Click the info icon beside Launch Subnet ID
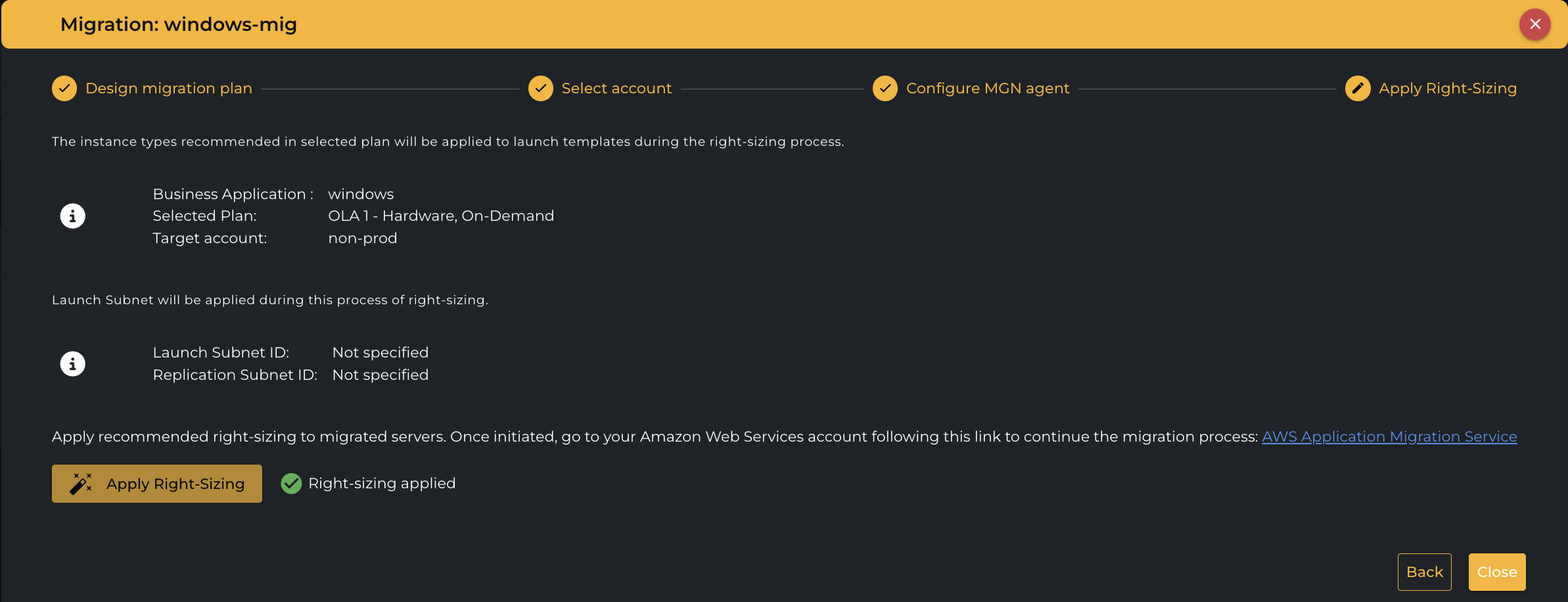Screen dimensions: 1568x602 click(x=73, y=363)
